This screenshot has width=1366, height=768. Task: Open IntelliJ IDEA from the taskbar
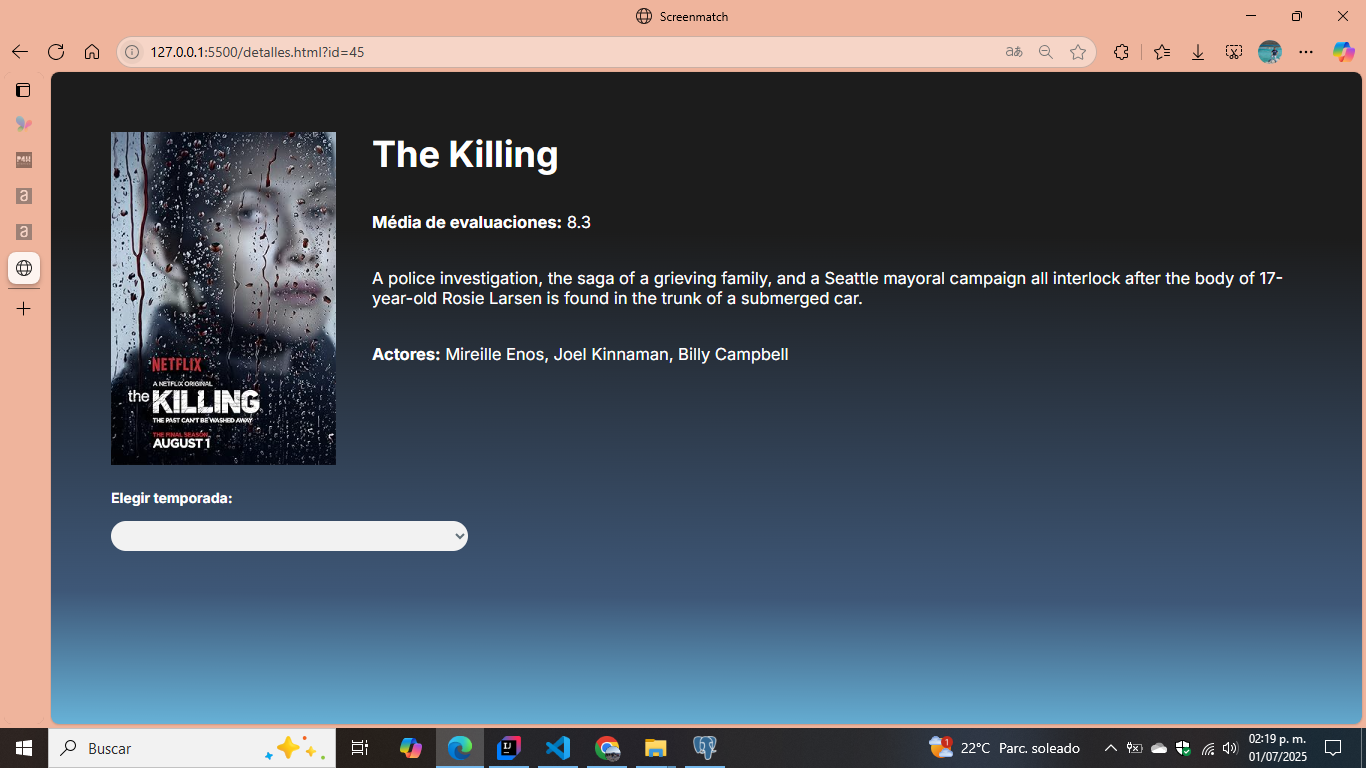pos(509,748)
